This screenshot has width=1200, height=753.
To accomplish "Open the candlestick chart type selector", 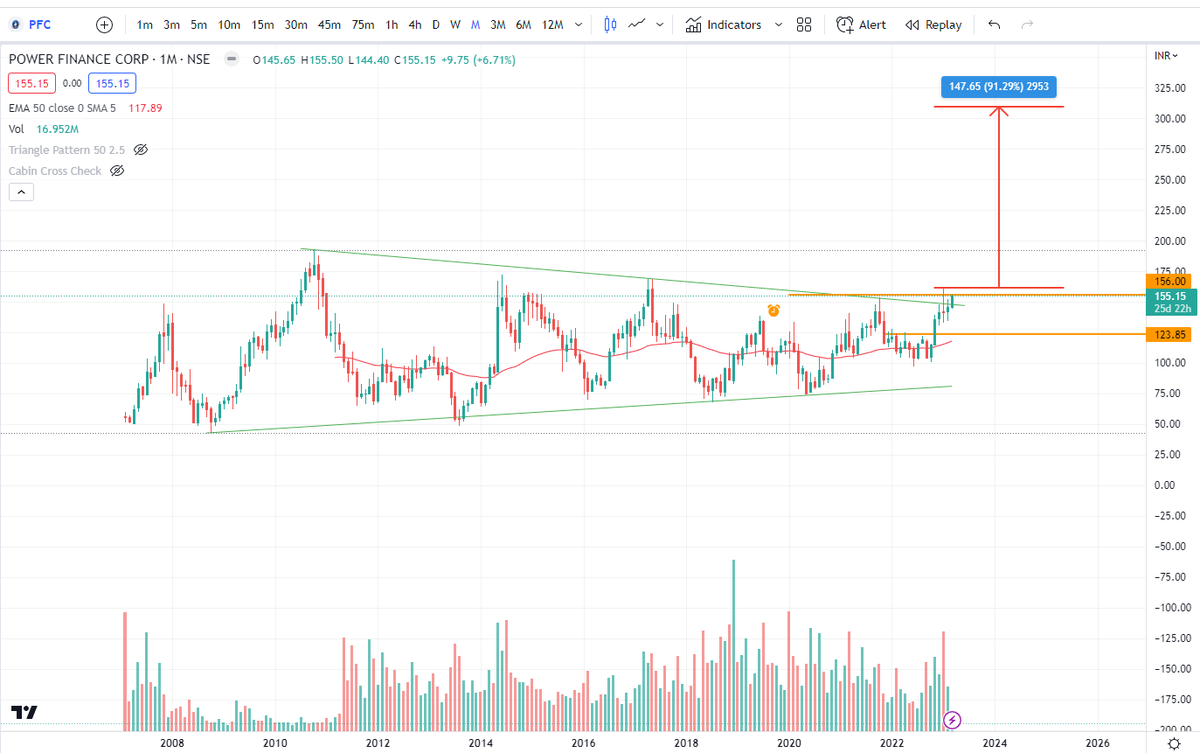I will point(612,24).
